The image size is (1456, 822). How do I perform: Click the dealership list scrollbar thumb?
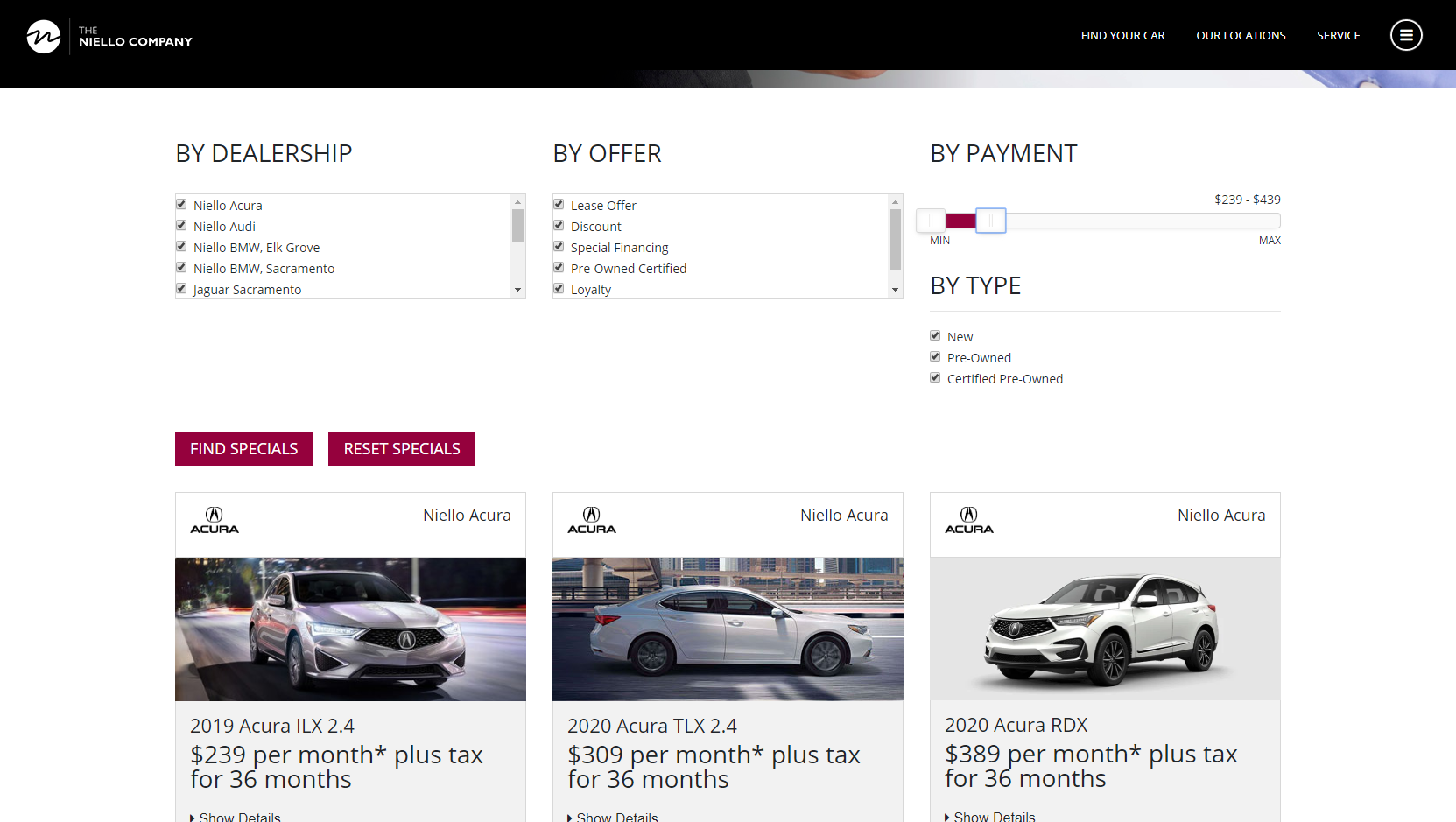tap(517, 226)
